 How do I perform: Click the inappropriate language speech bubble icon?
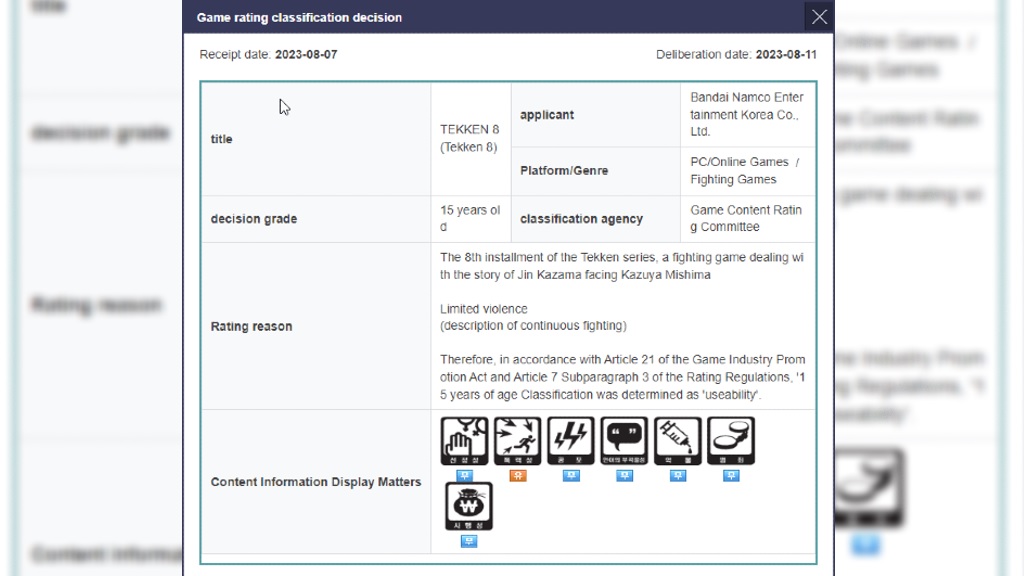tap(624, 441)
